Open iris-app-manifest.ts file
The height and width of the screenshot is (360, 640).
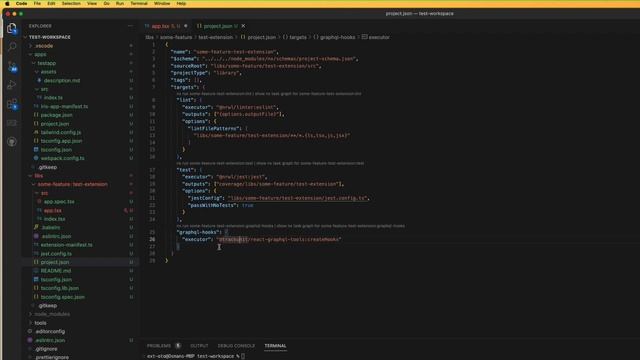(64, 106)
